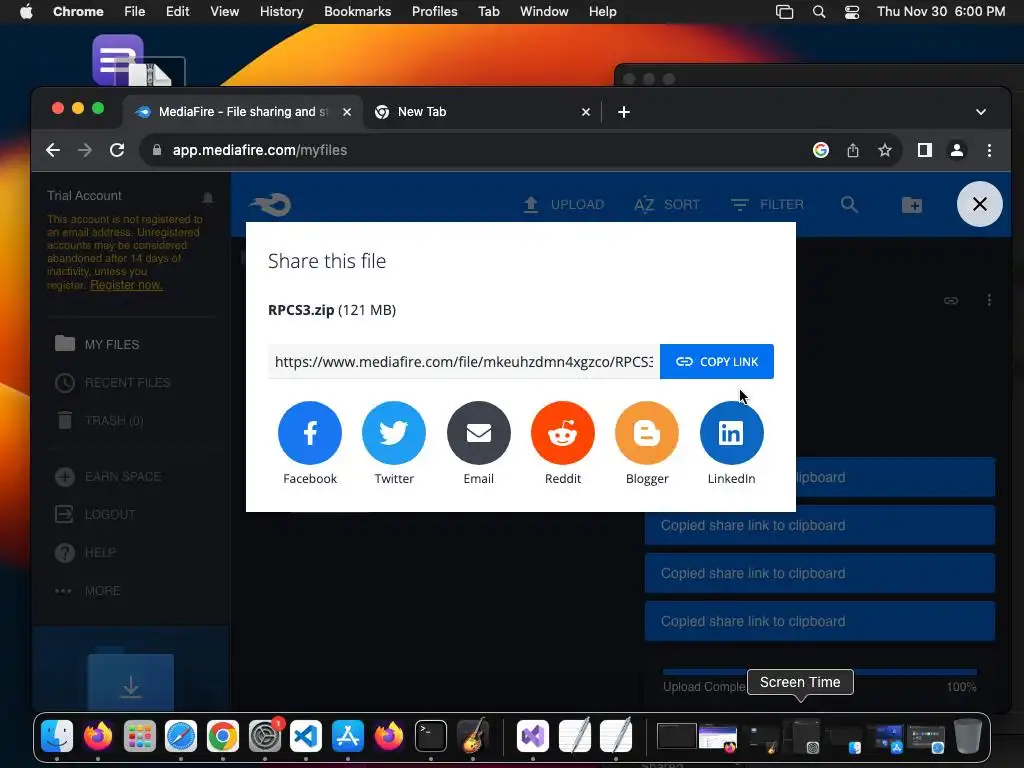Share the file via LinkedIn icon

click(x=731, y=433)
